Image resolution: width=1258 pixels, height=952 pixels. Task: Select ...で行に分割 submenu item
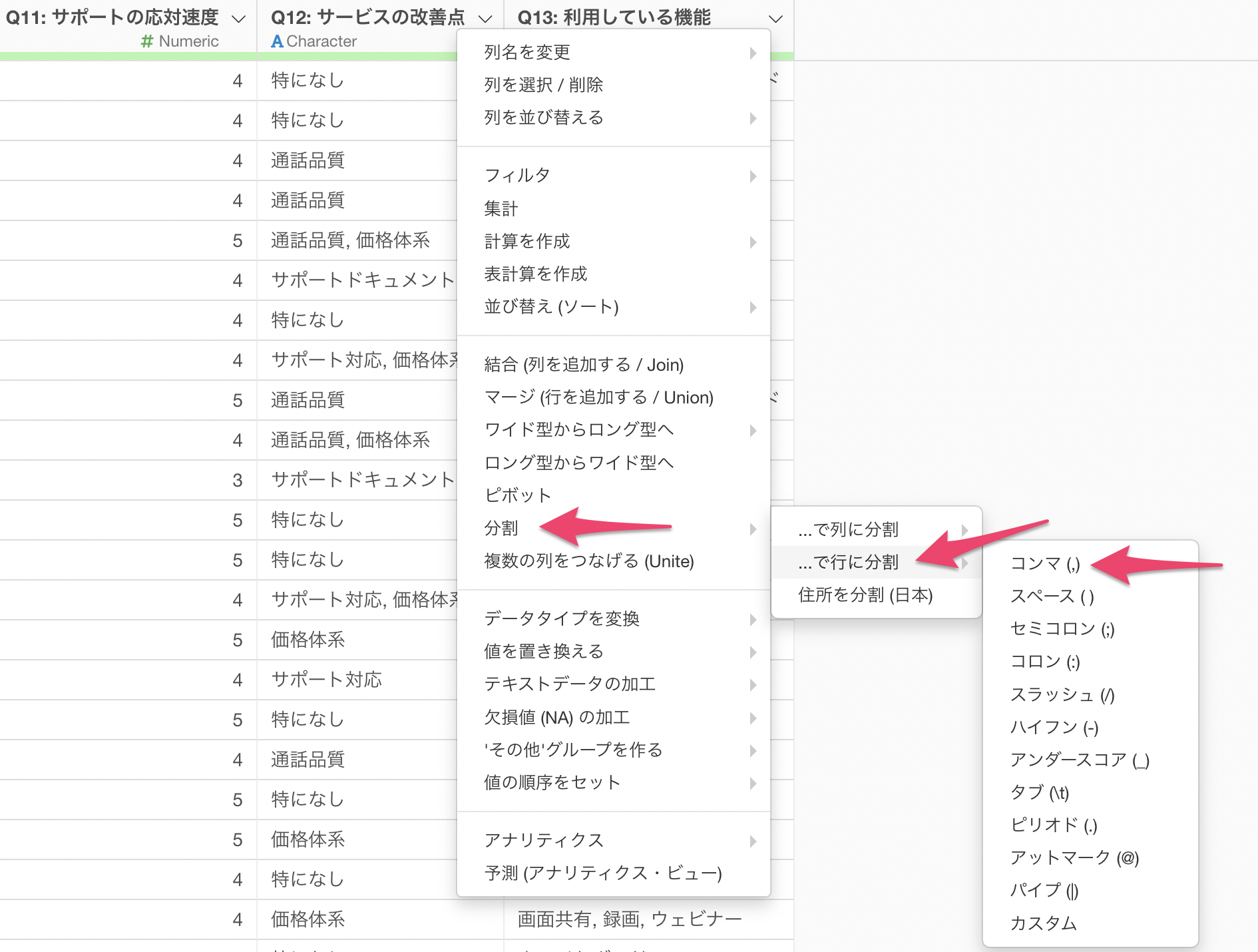876,562
